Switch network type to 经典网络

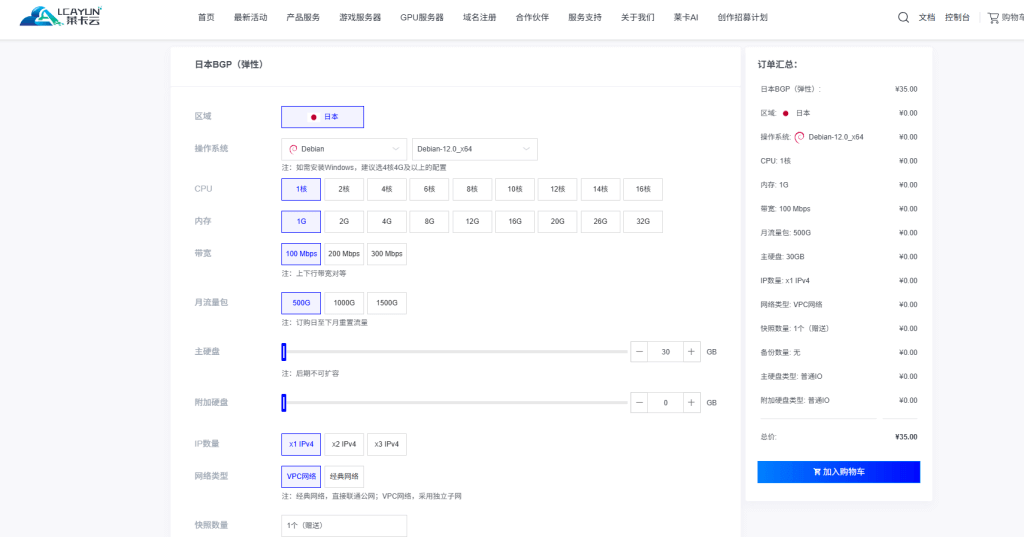(x=344, y=476)
